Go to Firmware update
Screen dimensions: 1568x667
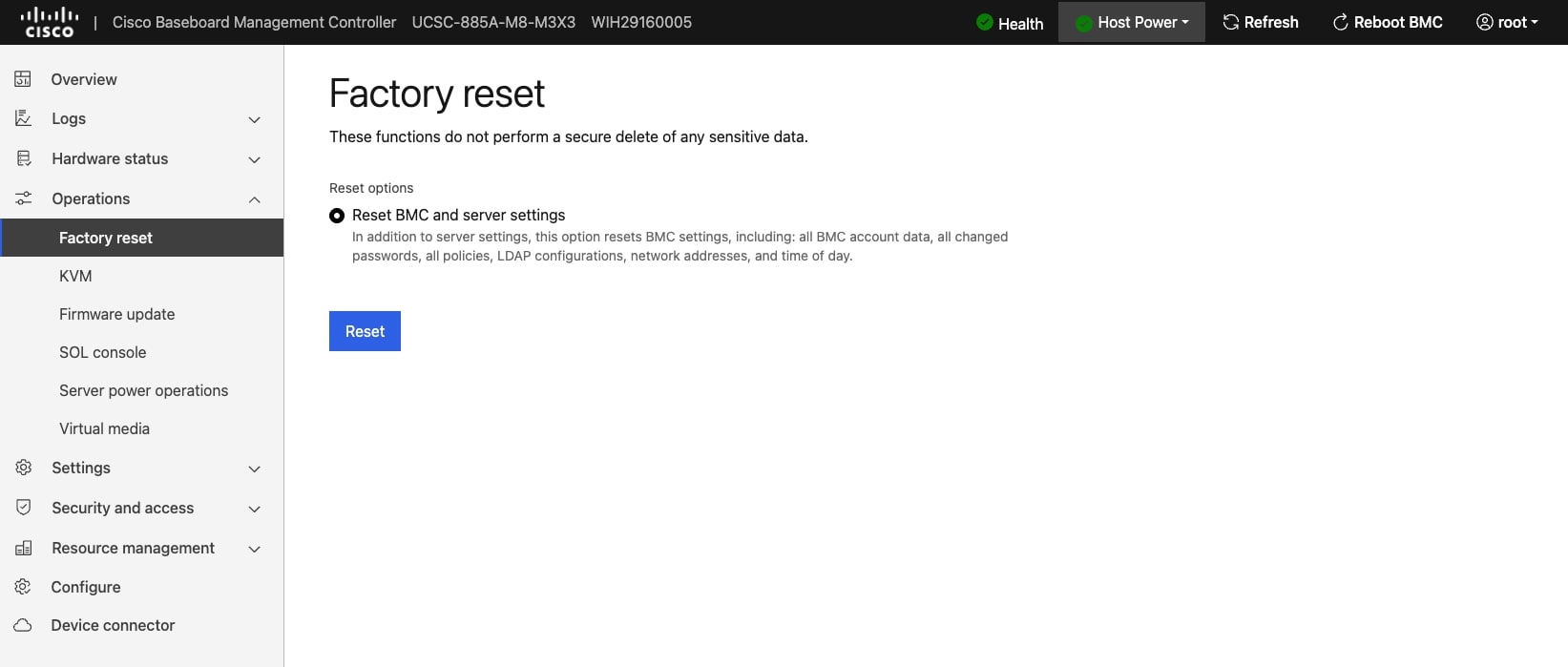[141, 314]
